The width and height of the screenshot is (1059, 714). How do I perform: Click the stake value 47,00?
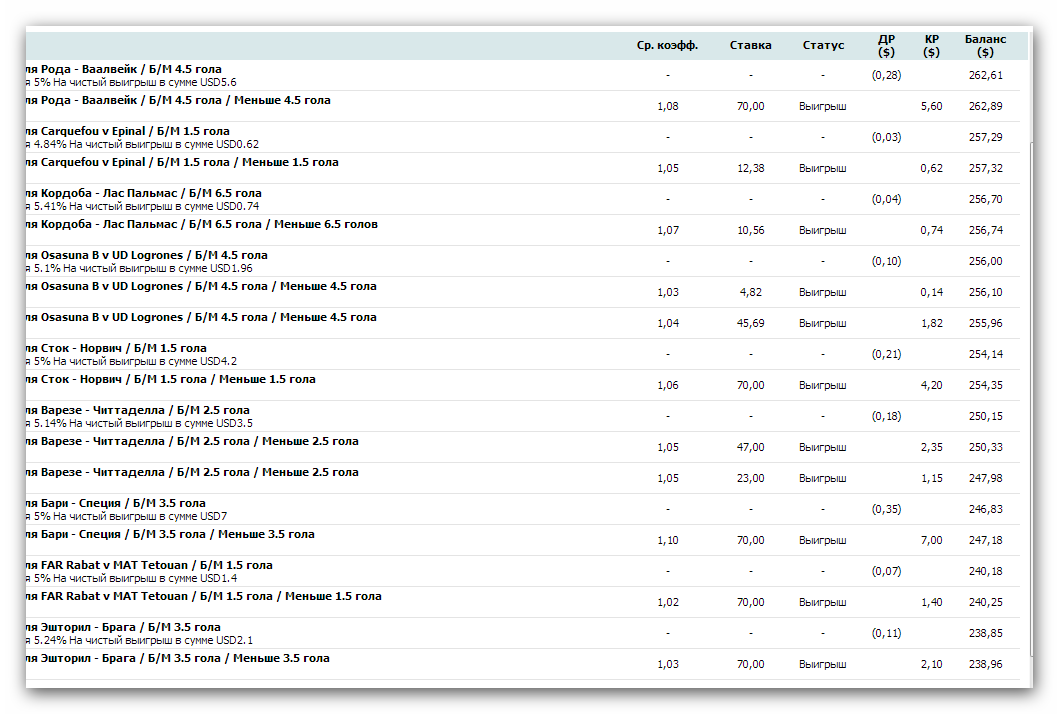click(750, 447)
